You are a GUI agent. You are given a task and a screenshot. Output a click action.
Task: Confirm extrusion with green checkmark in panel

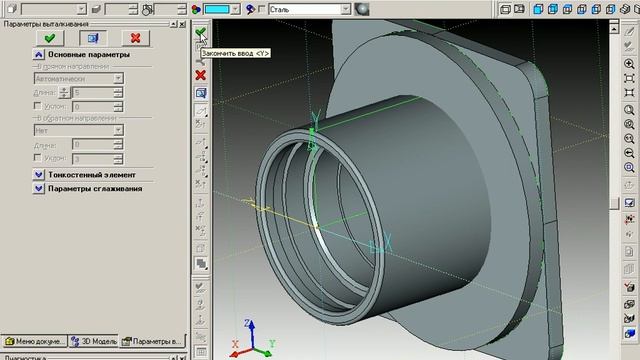[x=50, y=38]
